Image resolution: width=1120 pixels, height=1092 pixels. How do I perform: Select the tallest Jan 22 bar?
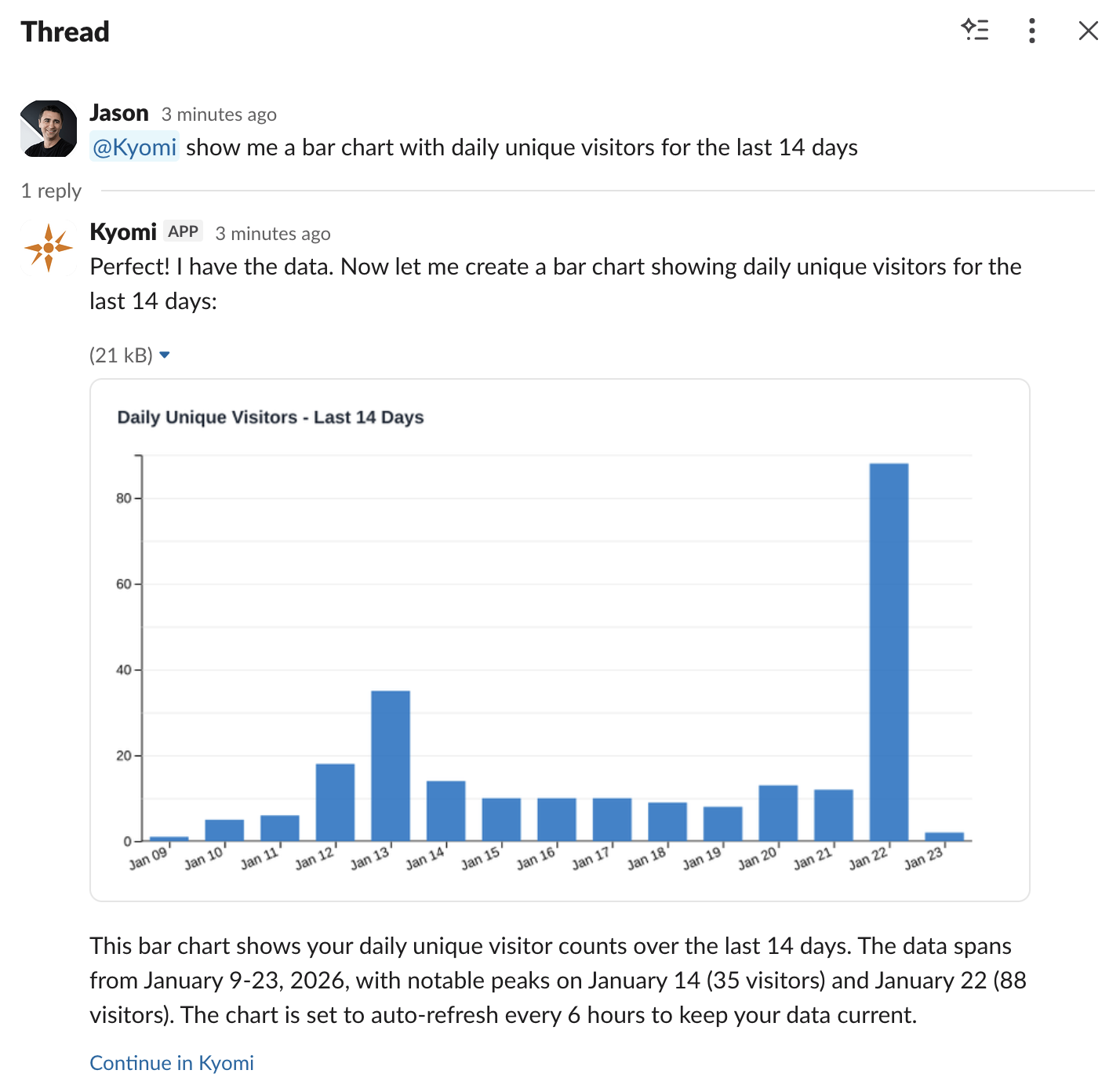tap(889, 651)
